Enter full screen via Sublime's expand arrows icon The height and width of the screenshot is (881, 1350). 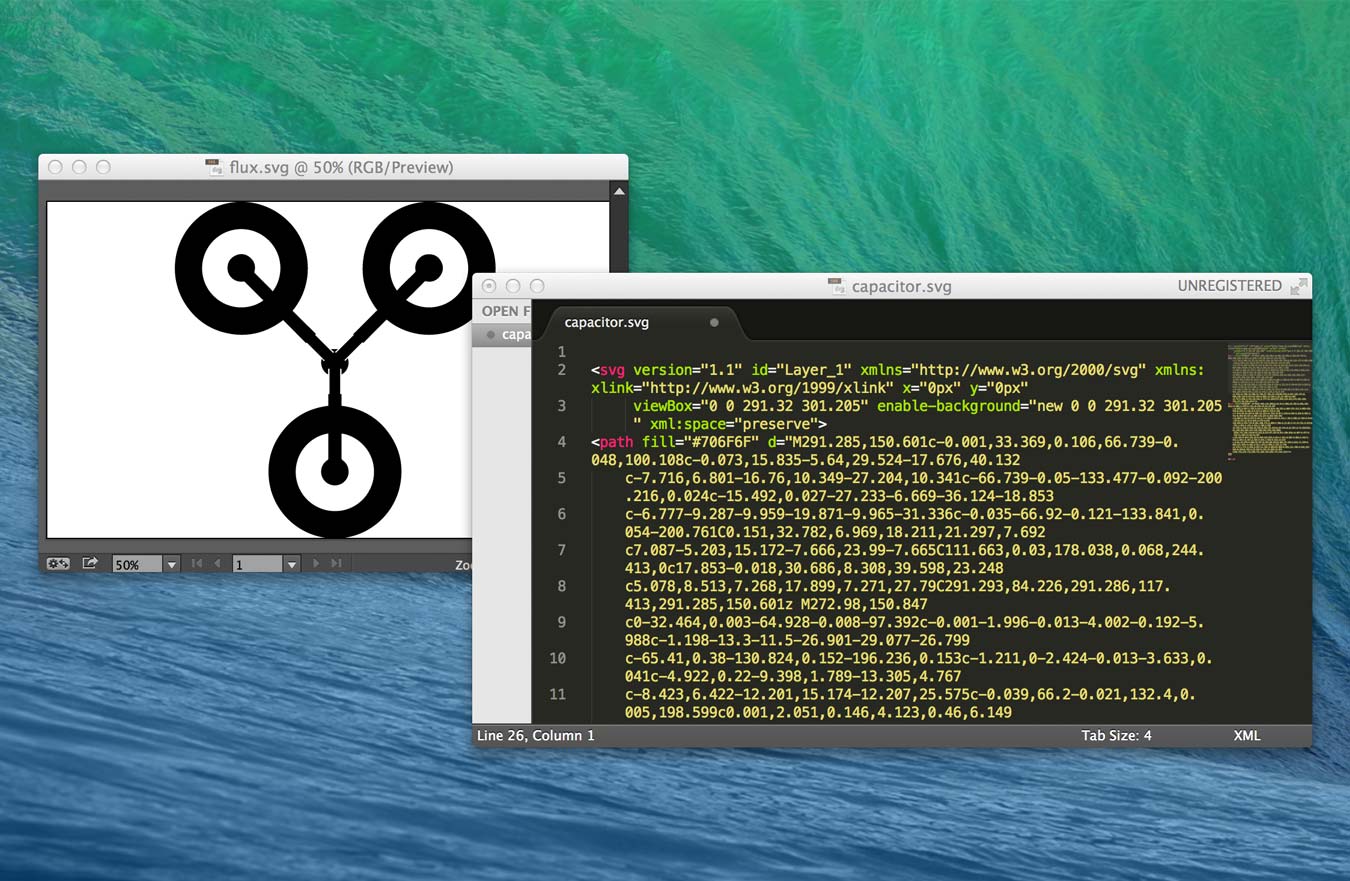pyautogui.click(x=1298, y=286)
